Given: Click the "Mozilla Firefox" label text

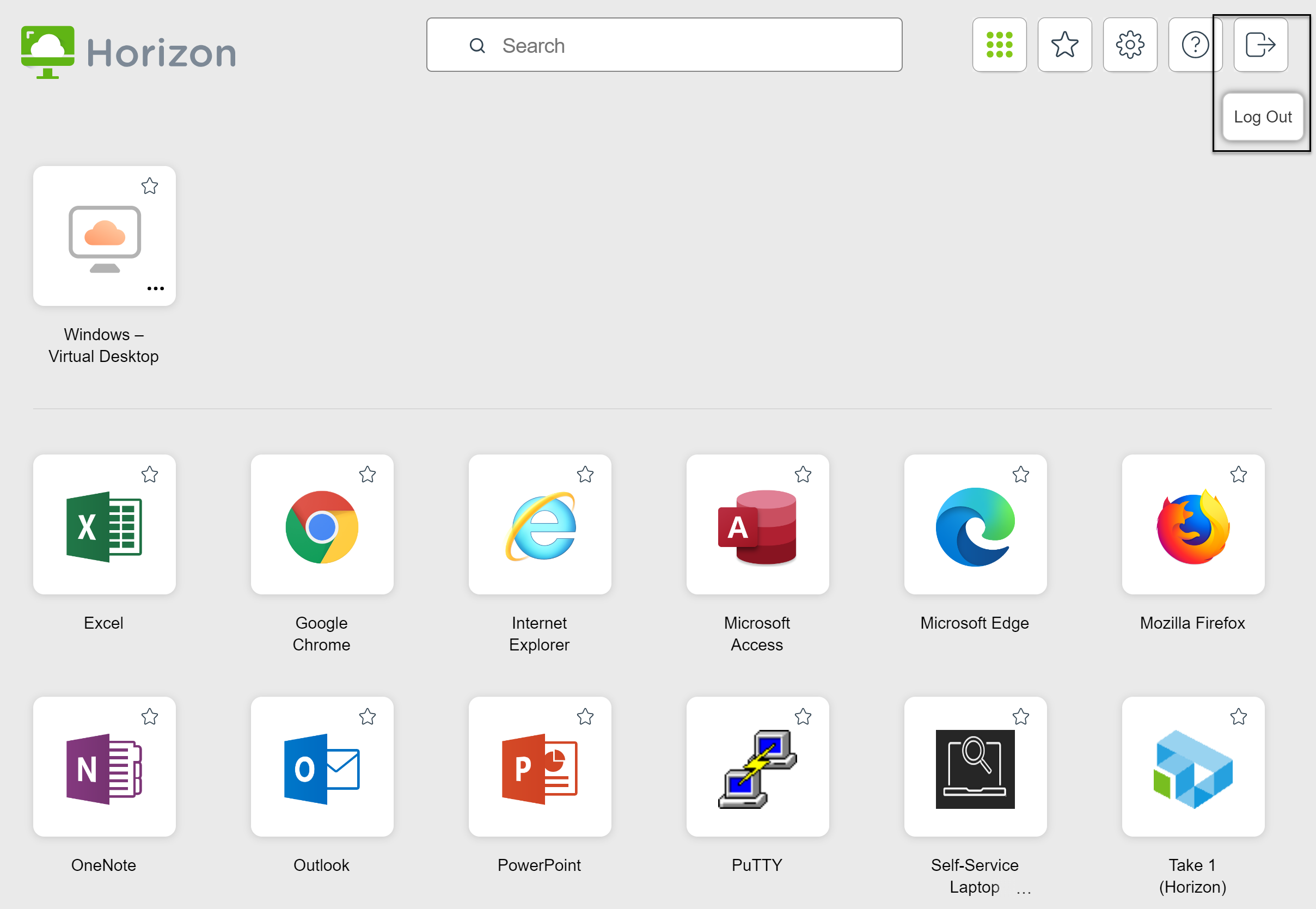Looking at the screenshot, I should point(1192,623).
